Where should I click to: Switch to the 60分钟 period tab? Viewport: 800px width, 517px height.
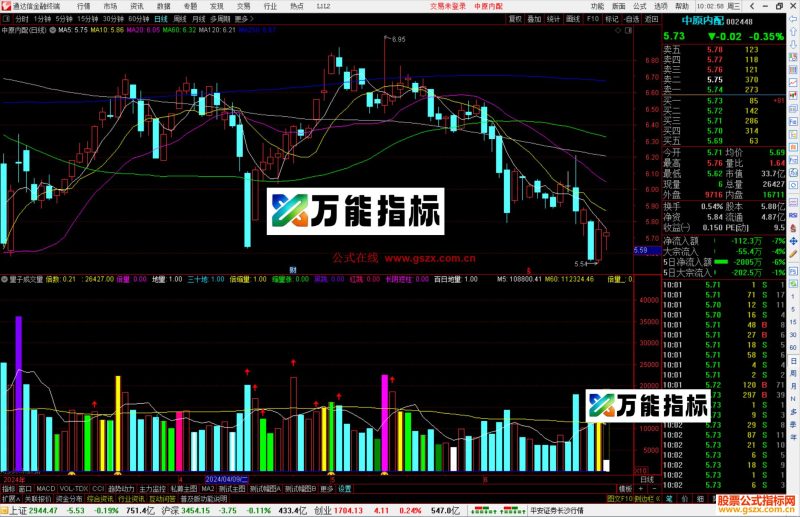pos(139,19)
